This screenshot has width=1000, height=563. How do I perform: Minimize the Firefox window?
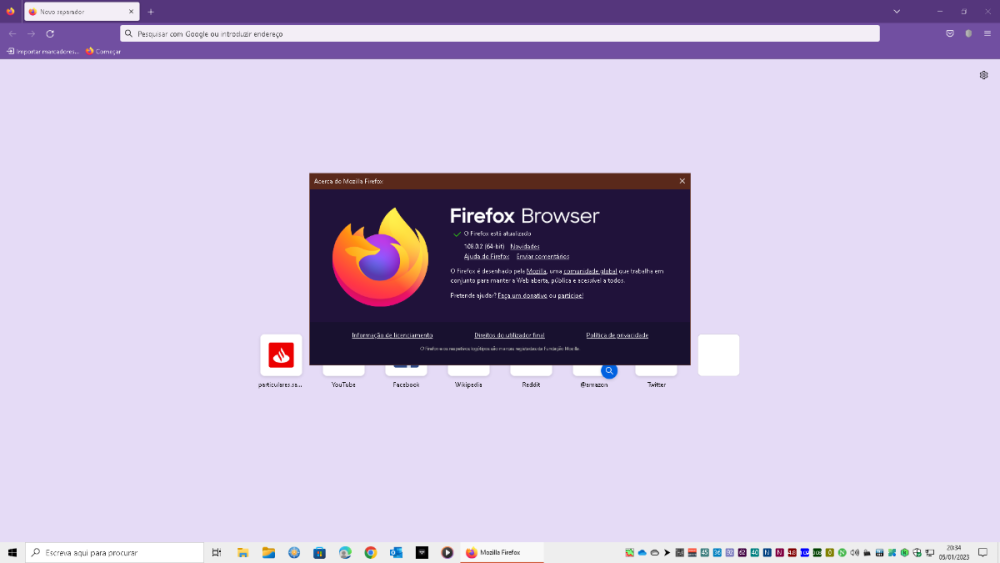(x=939, y=11)
